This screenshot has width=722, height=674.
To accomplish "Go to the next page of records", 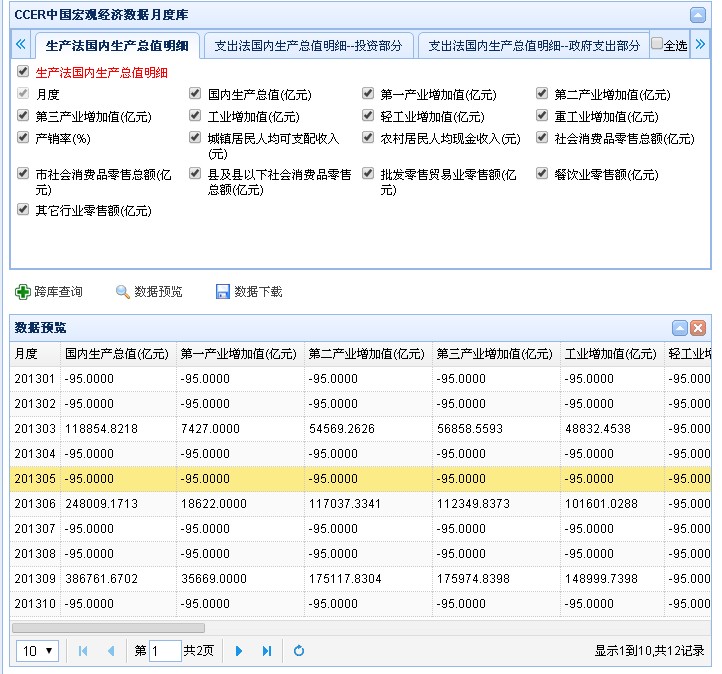I will click(239, 651).
